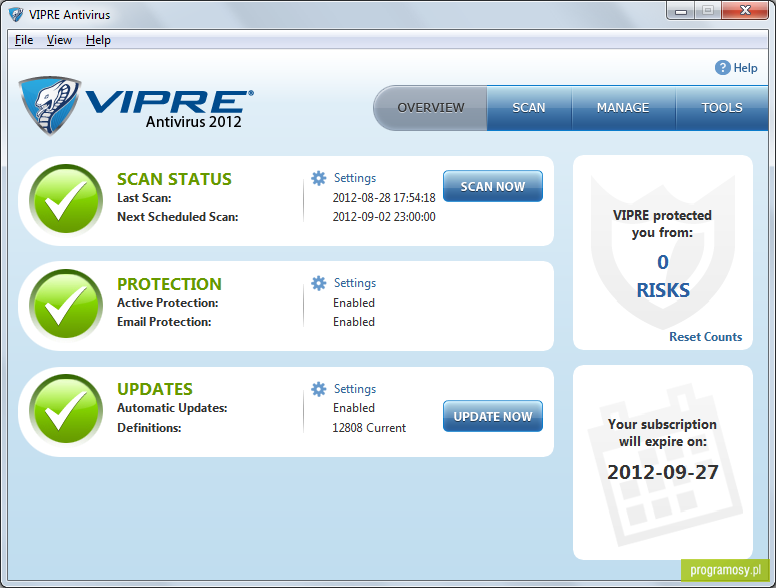Click the Next Scheduled Scan label
Image resolution: width=776 pixels, height=588 pixels.
tap(178, 217)
